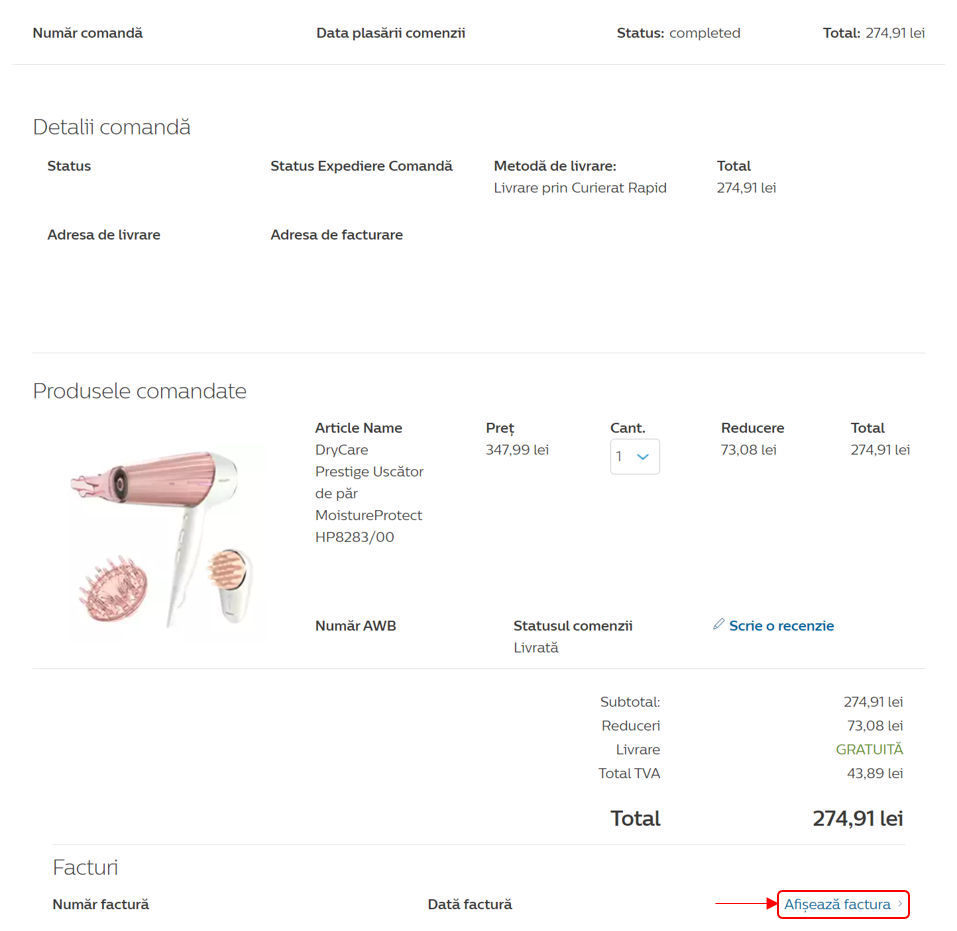Click the Dată factură label
957x931 pixels.
pyautogui.click(x=470, y=904)
